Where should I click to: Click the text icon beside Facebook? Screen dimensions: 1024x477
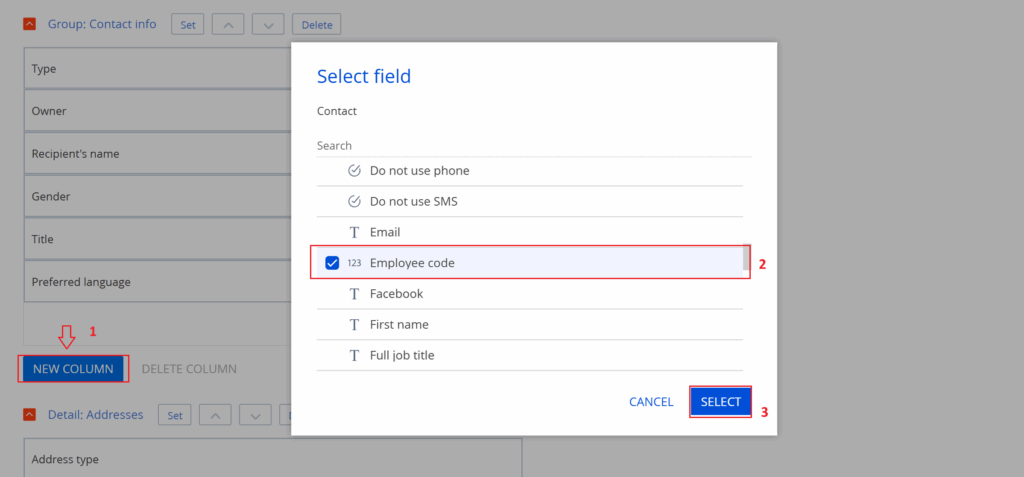(x=354, y=294)
